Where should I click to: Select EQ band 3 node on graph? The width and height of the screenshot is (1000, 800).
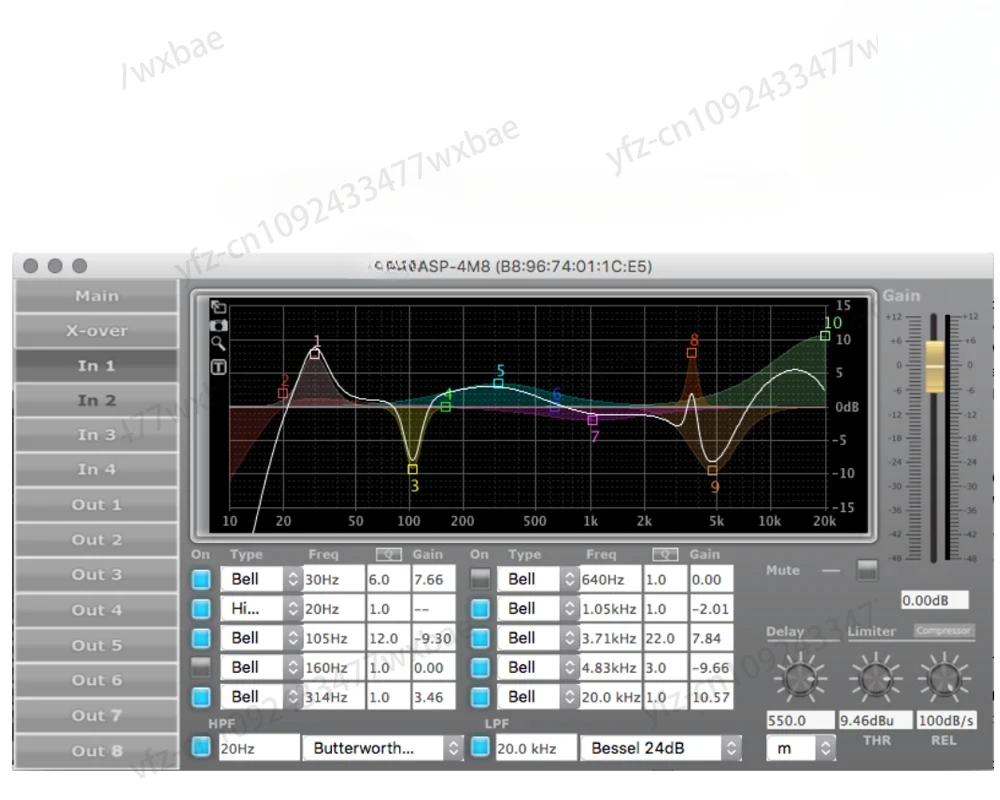pos(413,469)
